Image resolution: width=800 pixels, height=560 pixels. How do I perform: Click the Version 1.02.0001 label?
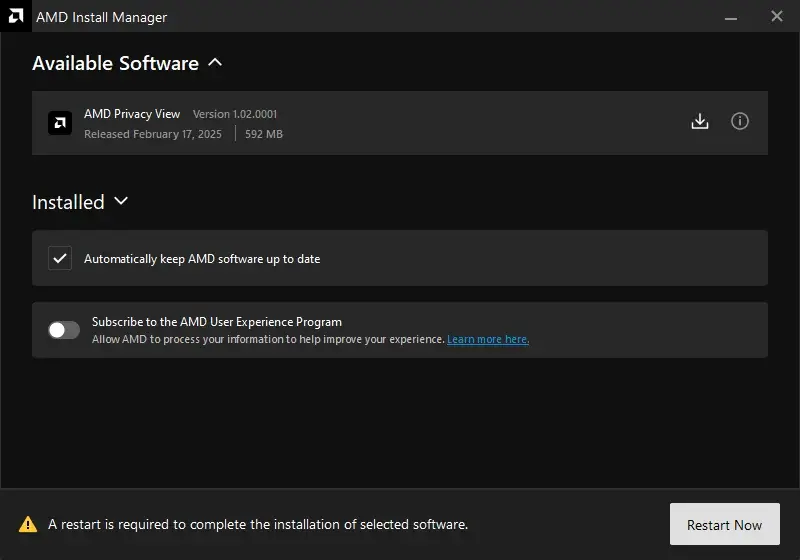coord(235,114)
